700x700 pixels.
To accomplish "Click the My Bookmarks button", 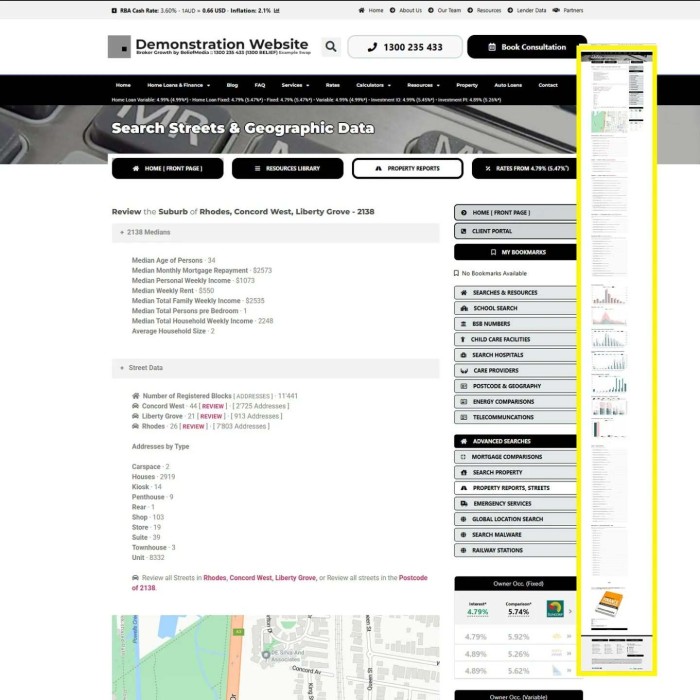I will click(x=514, y=252).
